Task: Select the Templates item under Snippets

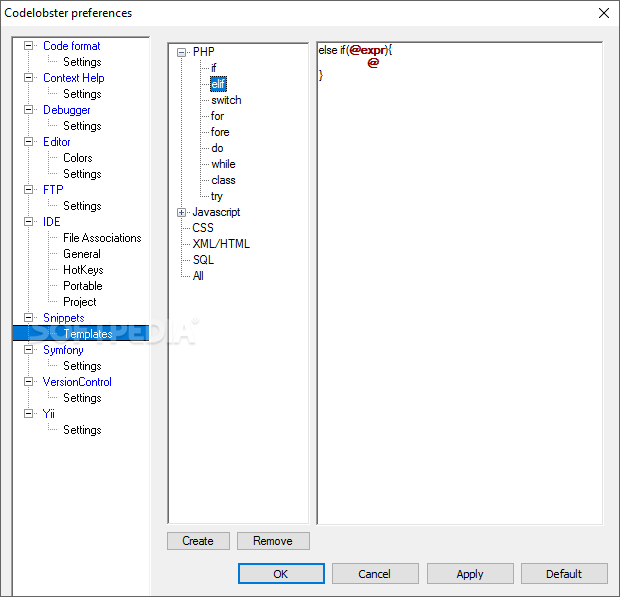Action: (x=88, y=334)
